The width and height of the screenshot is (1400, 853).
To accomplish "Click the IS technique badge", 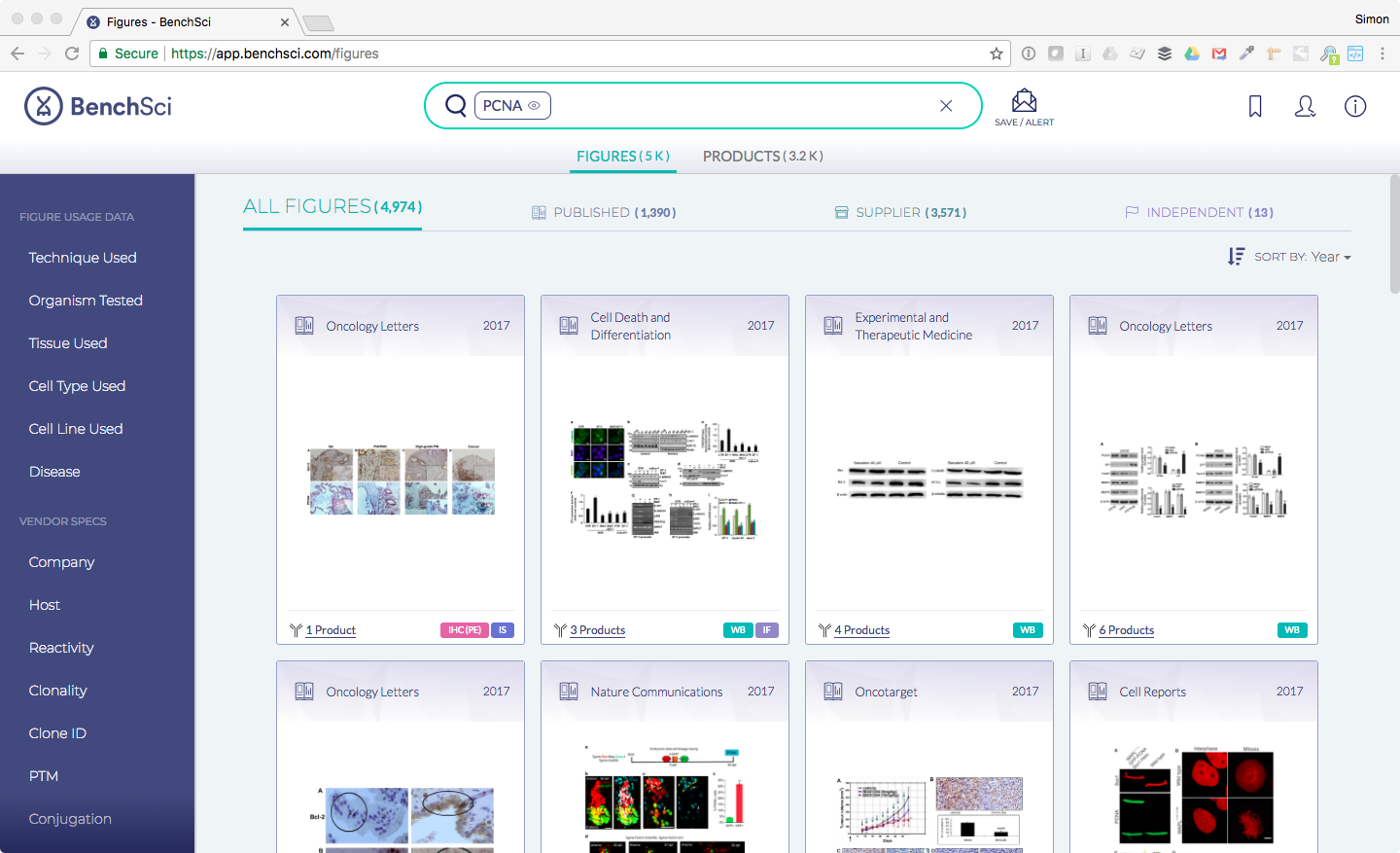I will click(503, 630).
